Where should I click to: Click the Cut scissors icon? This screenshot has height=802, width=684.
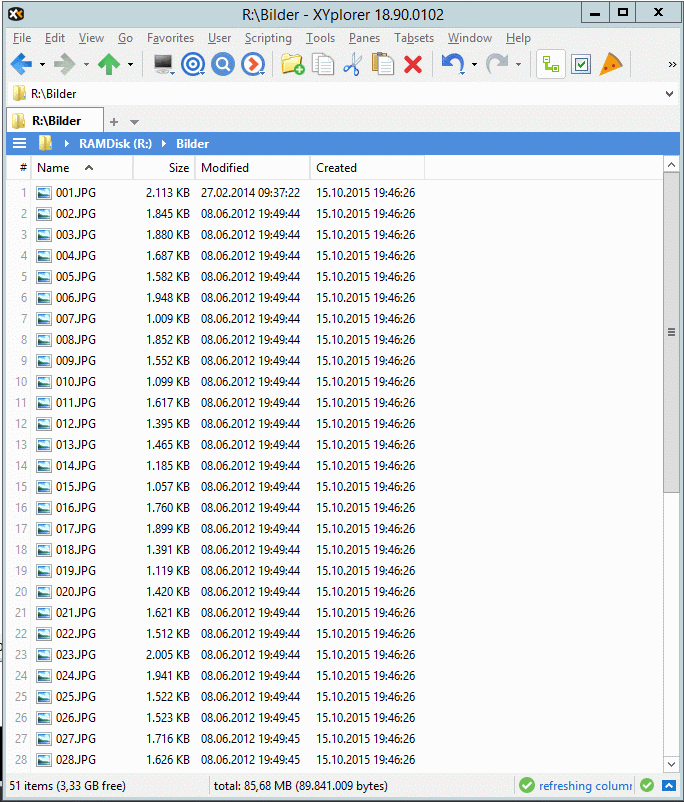point(352,65)
